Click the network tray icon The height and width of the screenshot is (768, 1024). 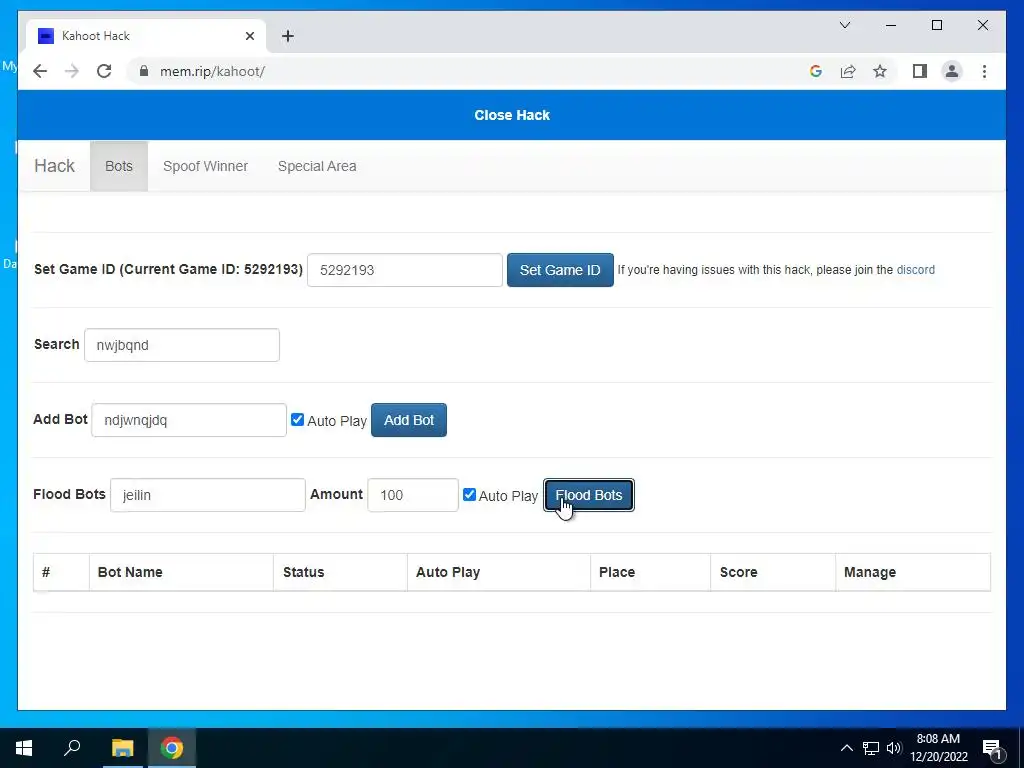[871, 748]
